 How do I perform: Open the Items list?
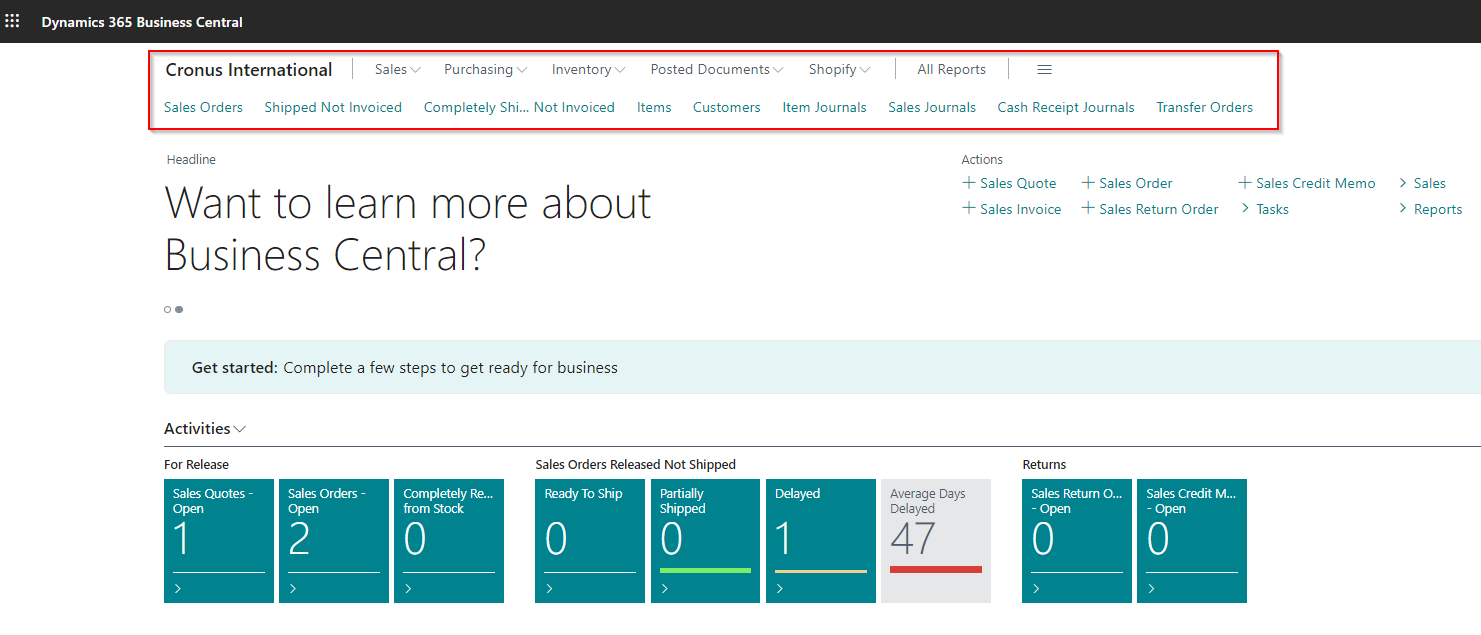pos(654,107)
